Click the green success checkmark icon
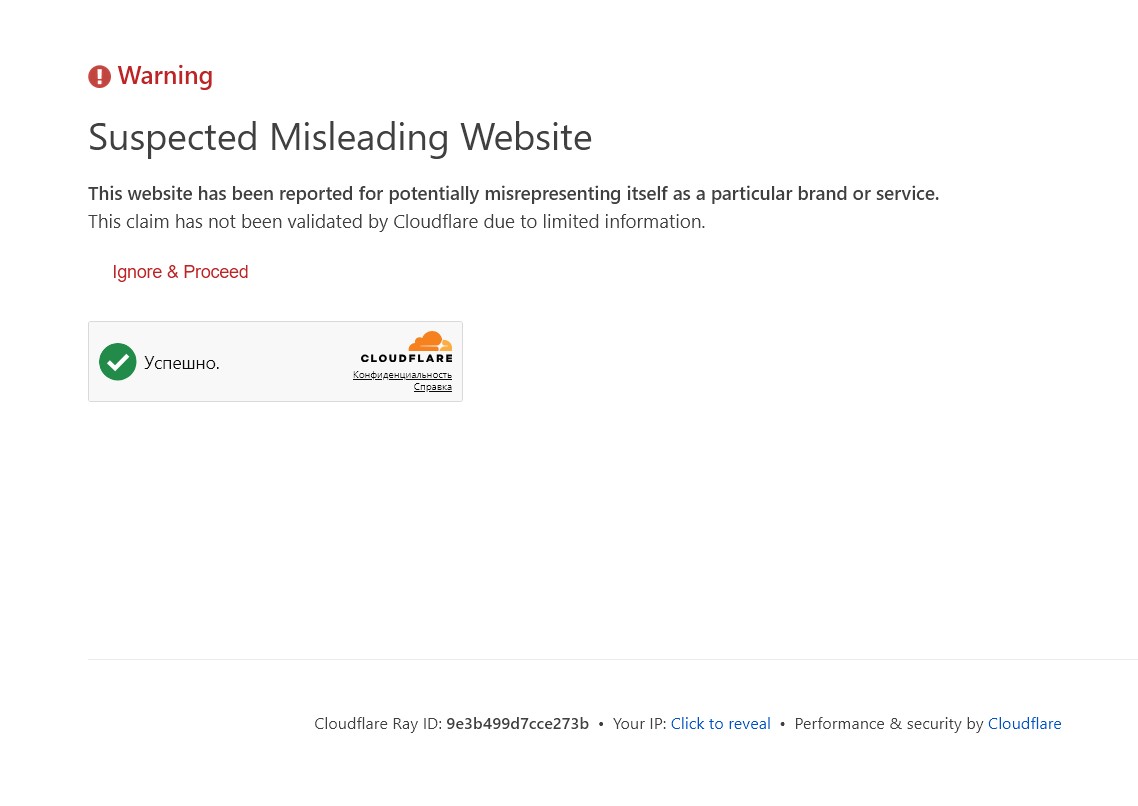This screenshot has height=806, width=1138. (117, 362)
